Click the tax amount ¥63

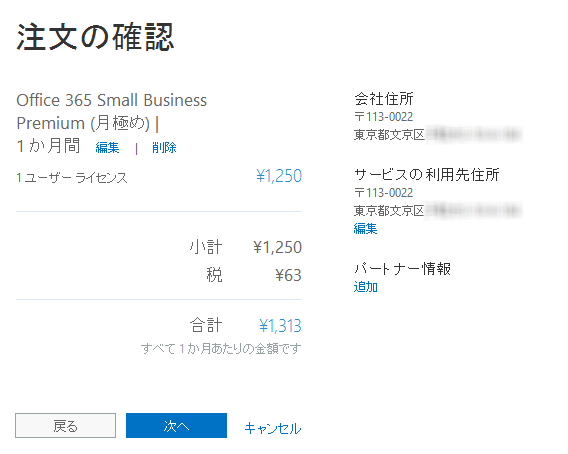[288, 275]
